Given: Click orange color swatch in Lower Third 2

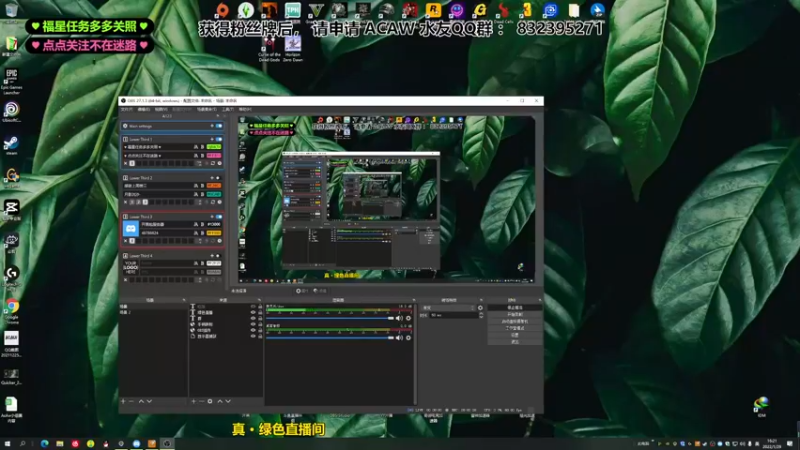Looking at the screenshot, I should [x=214, y=186].
